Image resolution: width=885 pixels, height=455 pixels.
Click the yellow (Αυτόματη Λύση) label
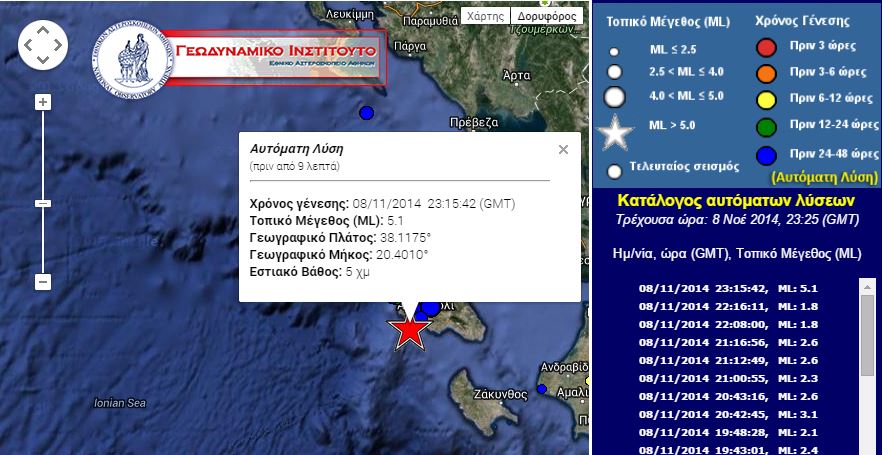(825, 177)
